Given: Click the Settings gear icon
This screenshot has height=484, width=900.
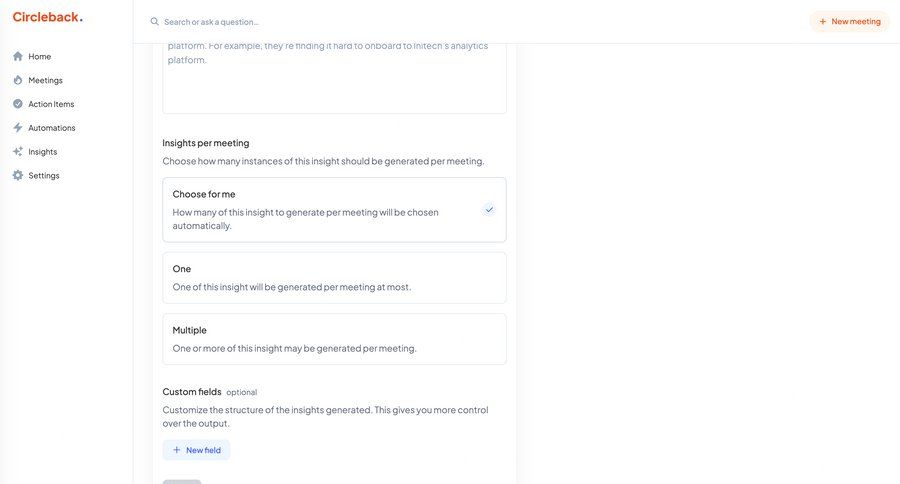Looking at the screenshot, I should click(18, 175).
